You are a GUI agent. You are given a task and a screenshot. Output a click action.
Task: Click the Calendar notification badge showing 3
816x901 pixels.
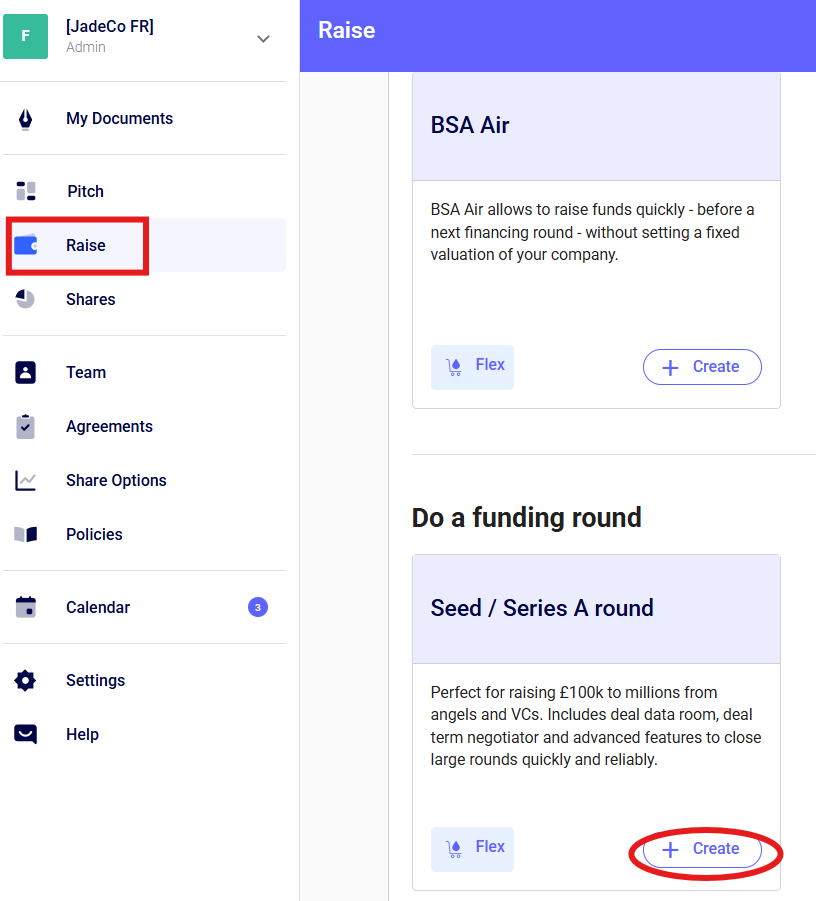click(x=258, y=607)
